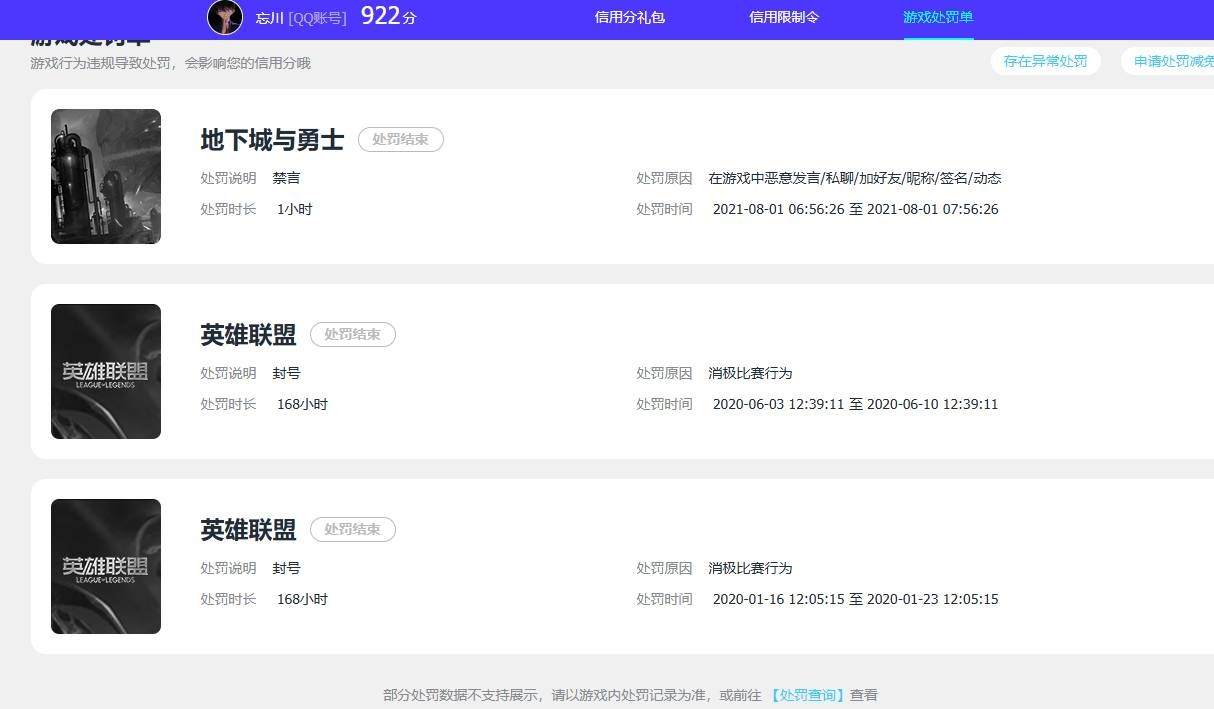The height and width of the screenshot is (709, 1214).
Task: Click the 英雄联盟 title of the 2020-06-03 record
Action: pyautogui.click(x=248, y=335)
